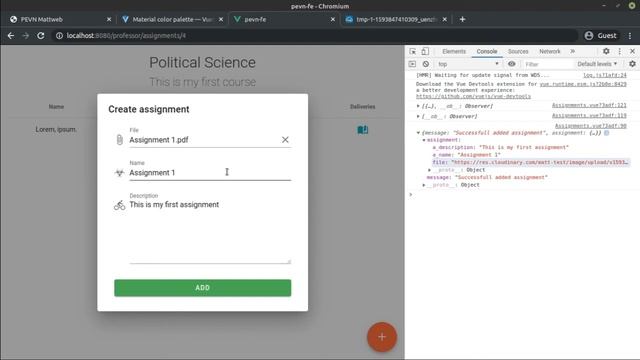Click the Name field containing Assignment 1

pyautogui.click(x=210, y=173)
